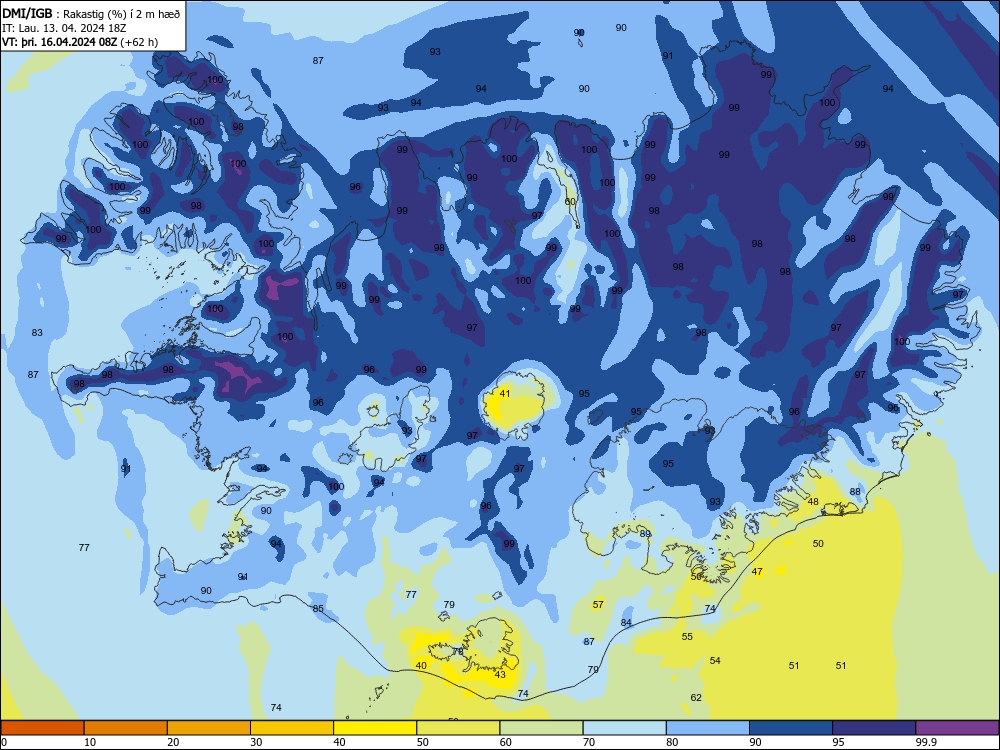Click the '41' value on yellow glacier patch
Screen dimensions: 1000x750
[504, 393]
